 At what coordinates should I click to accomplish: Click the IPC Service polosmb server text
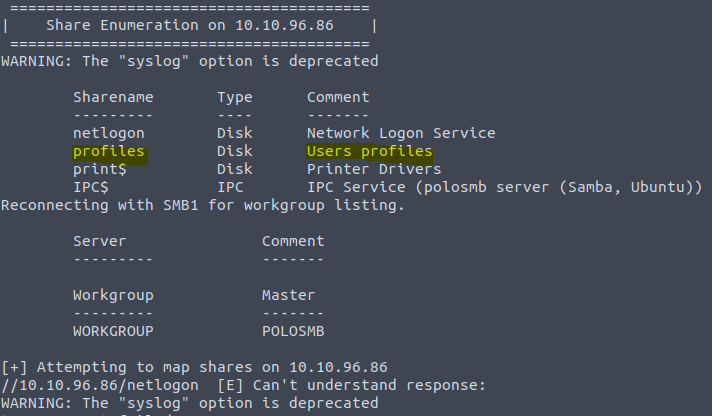[x=504, y=187]
